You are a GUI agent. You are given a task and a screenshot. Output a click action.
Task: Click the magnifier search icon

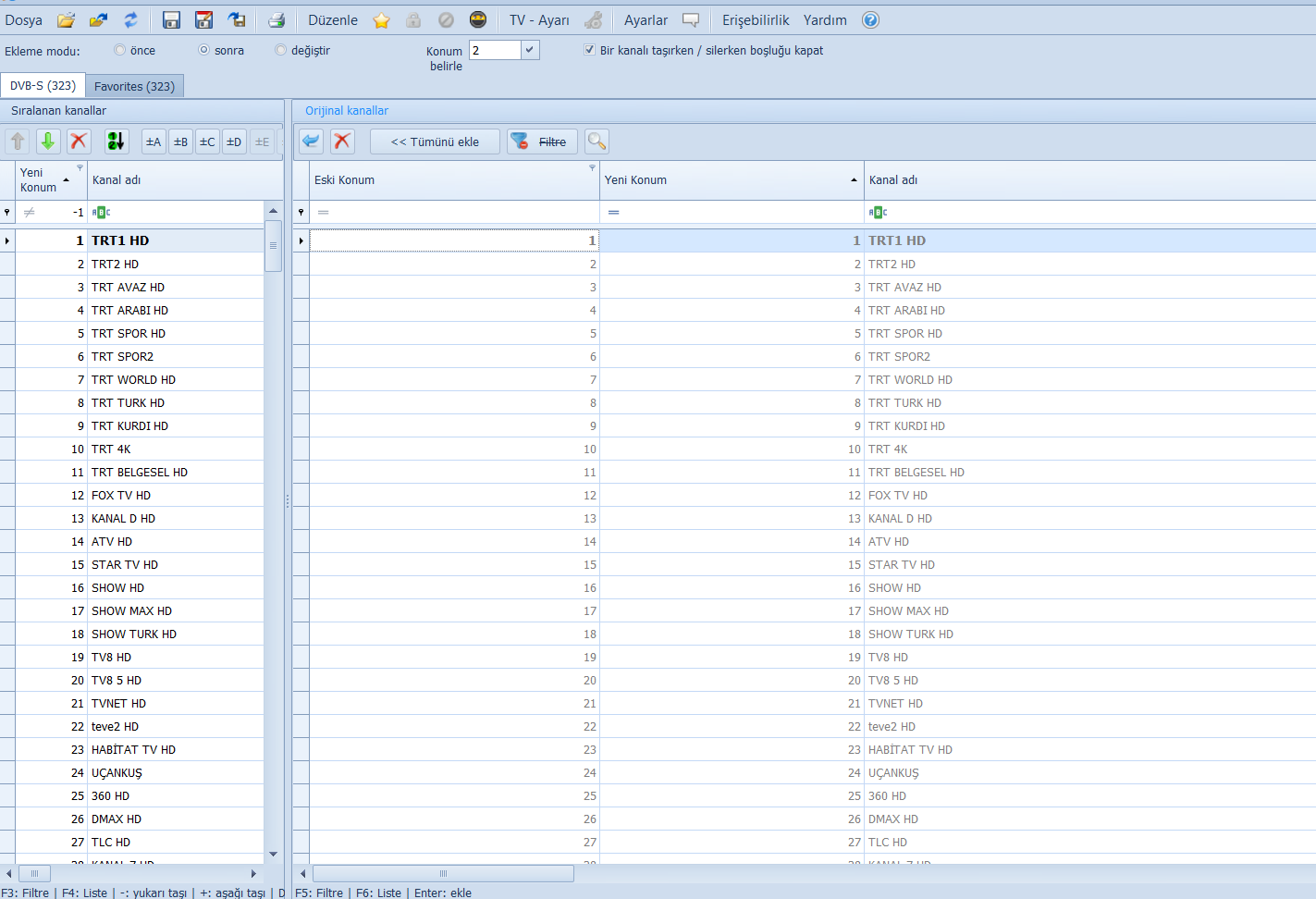(x=597, y=142)
